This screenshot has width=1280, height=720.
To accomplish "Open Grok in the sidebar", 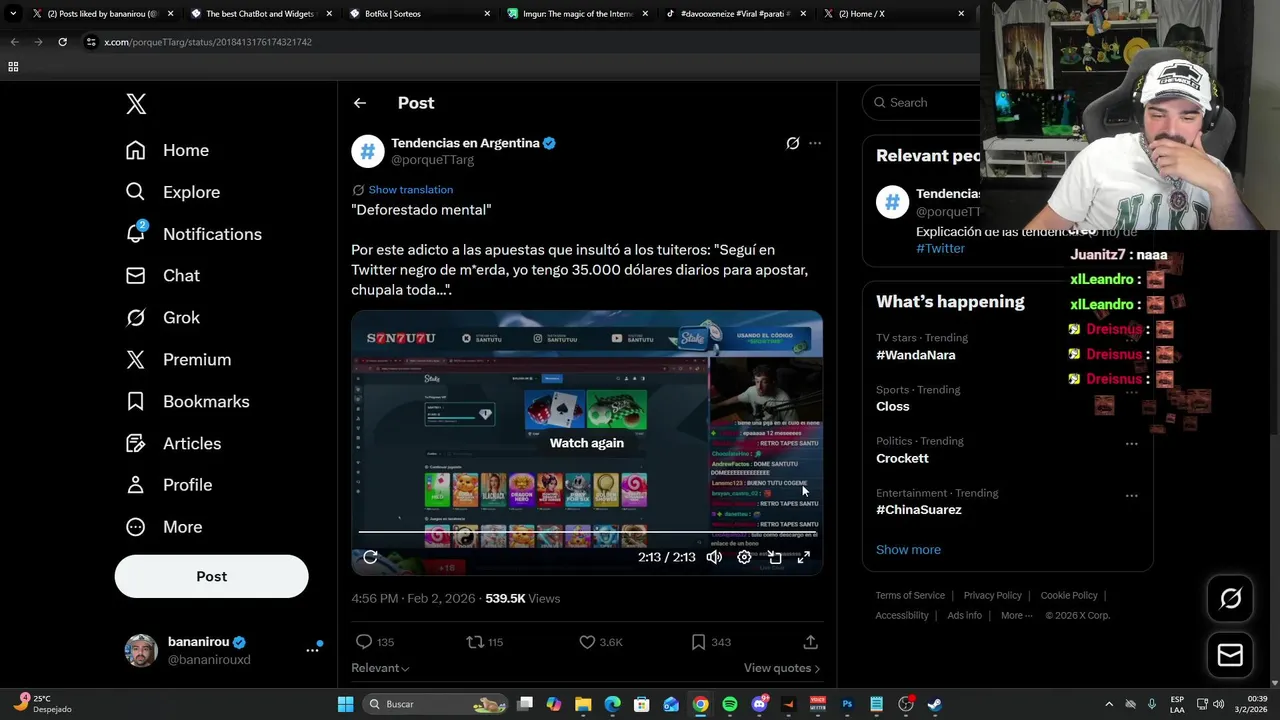I will tap(162, 318).
